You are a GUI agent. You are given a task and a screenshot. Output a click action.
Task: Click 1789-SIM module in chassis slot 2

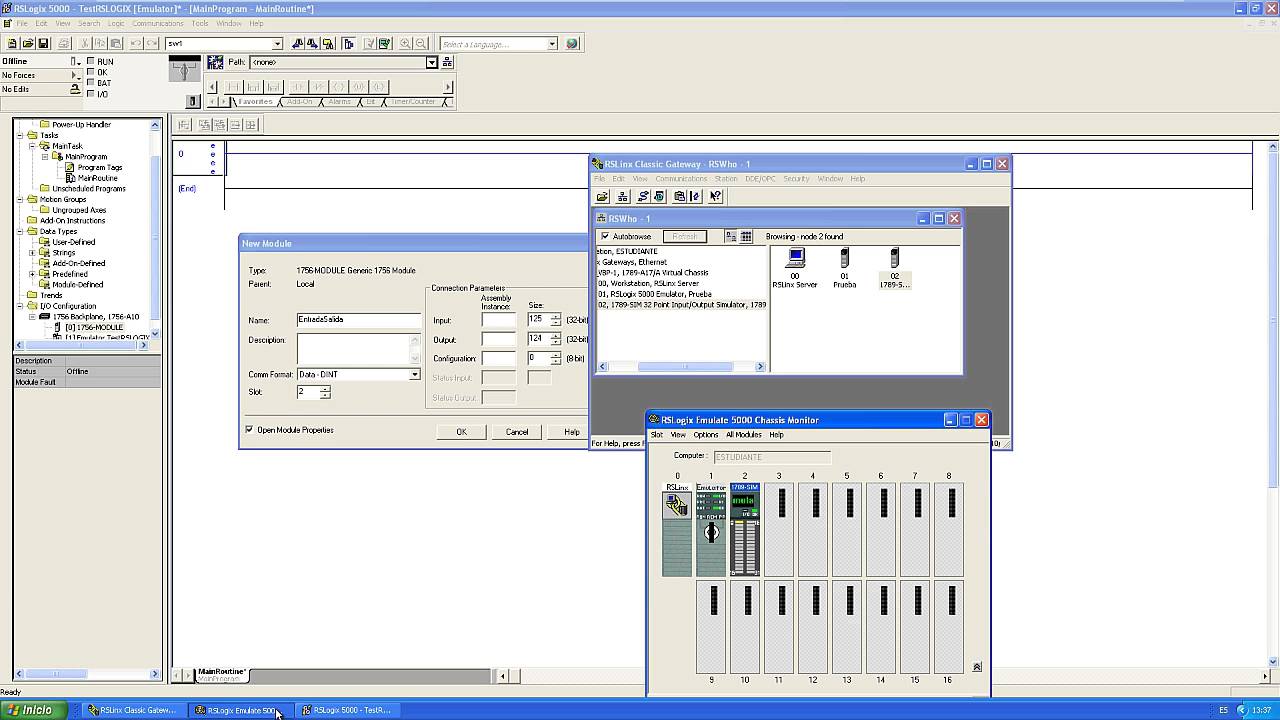click(745, 530)
